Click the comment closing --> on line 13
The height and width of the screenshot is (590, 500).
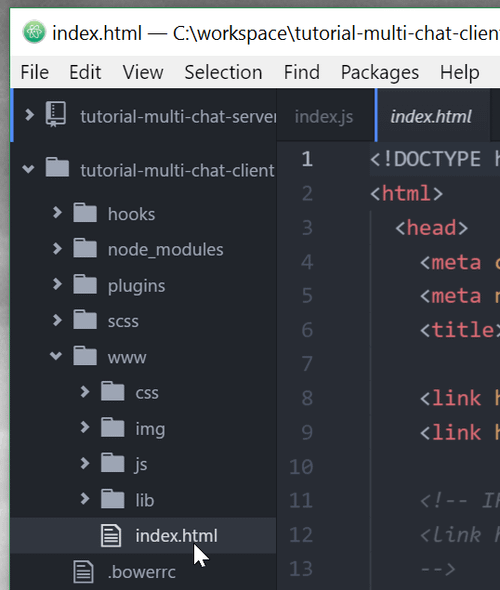(438, 569)
